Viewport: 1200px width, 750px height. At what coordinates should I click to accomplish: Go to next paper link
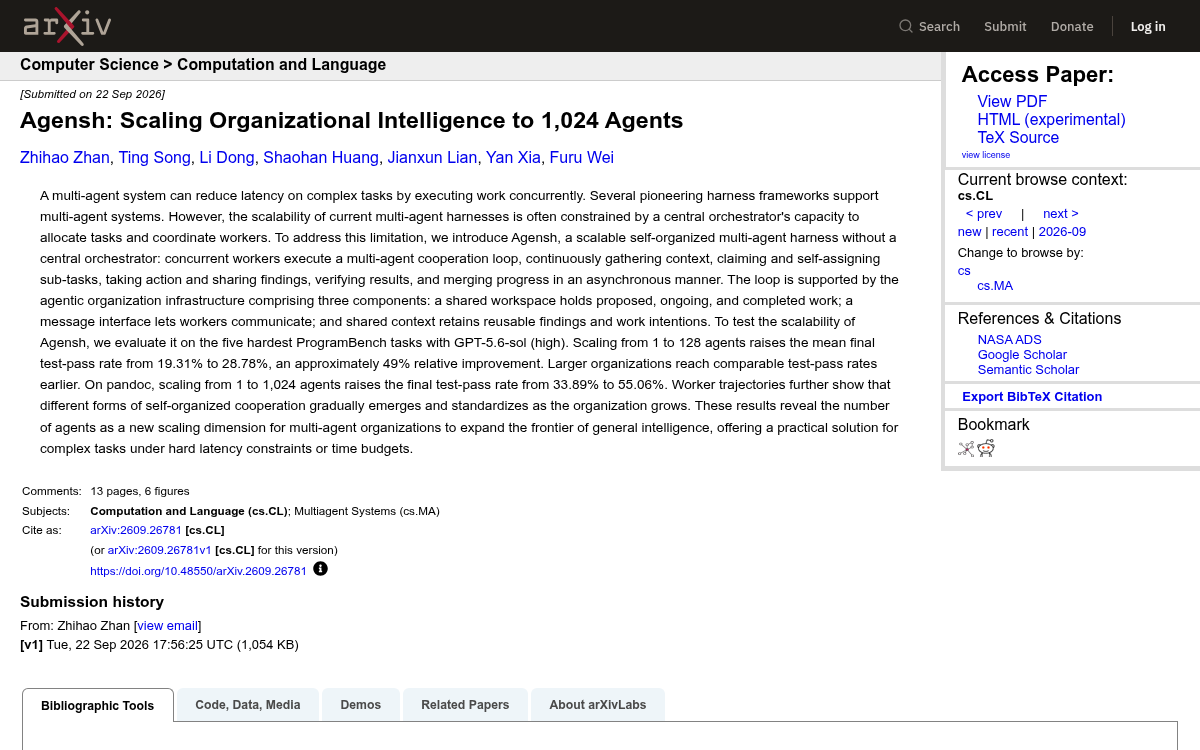click(x=1061, y=213)
